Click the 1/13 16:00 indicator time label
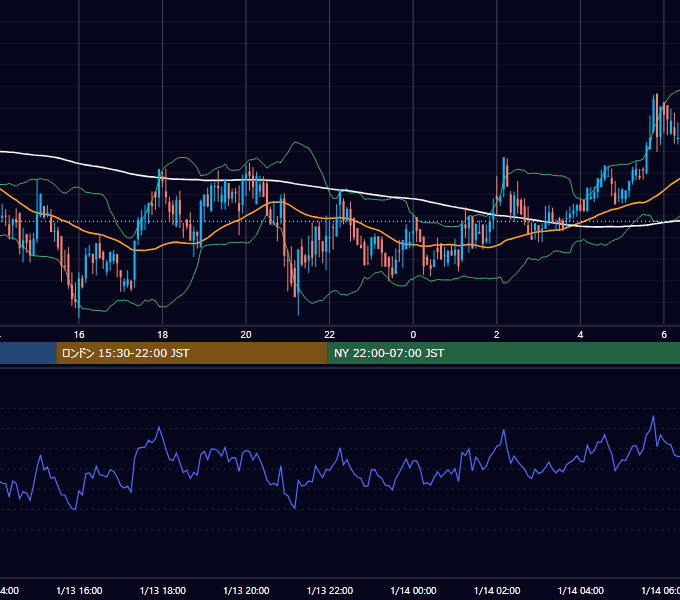The height and width of the screenshot is (600, 680). click(79, 590)
